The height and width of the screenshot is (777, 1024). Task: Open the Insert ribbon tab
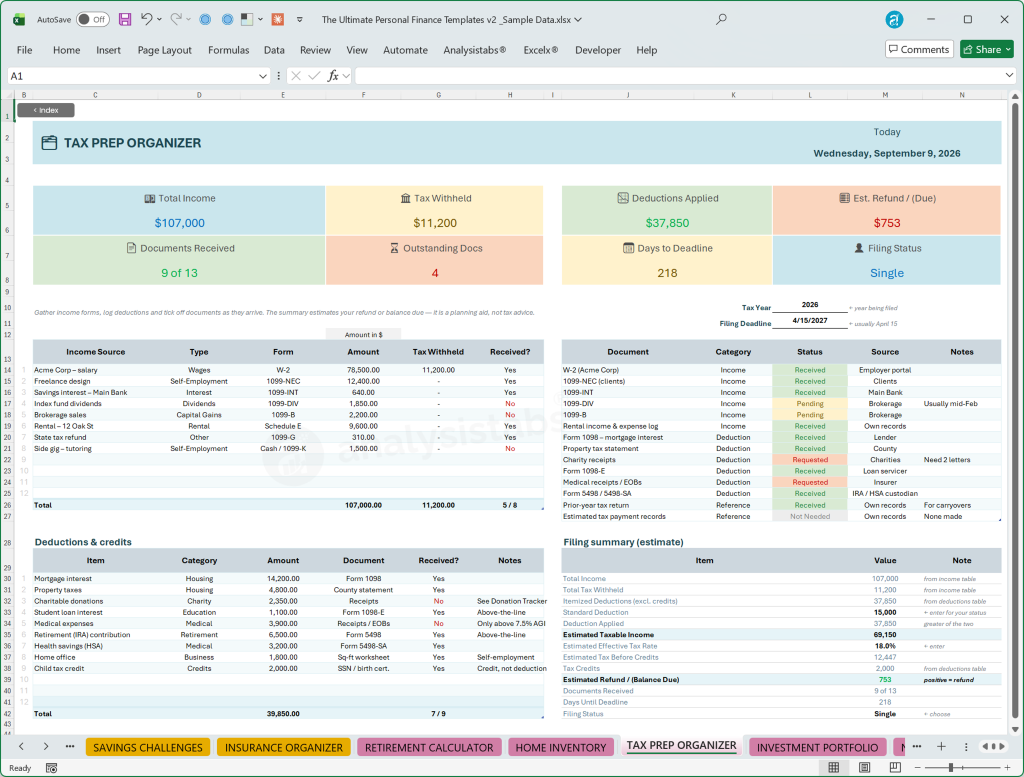click(108, 50)
